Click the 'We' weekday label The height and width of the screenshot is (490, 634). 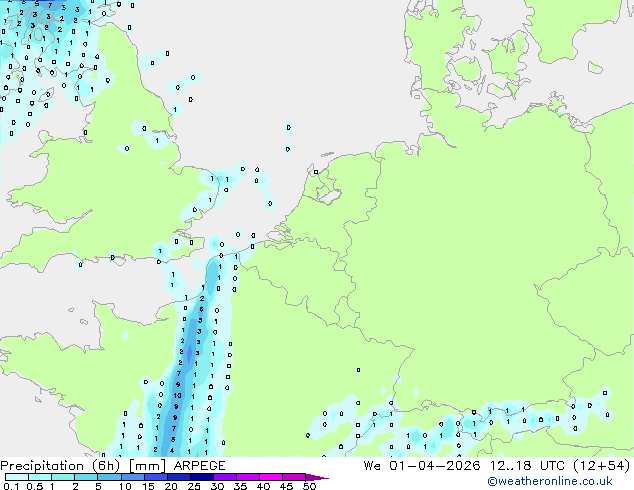(372, 466)
